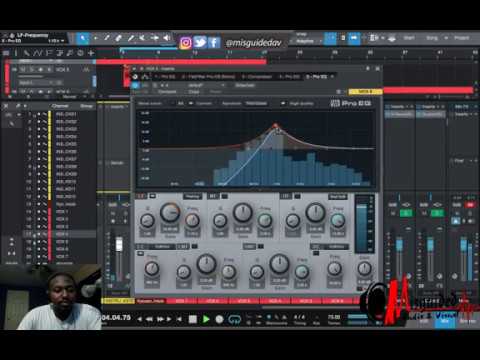
Task: Click the Compare button
Action: pos(167,92)
